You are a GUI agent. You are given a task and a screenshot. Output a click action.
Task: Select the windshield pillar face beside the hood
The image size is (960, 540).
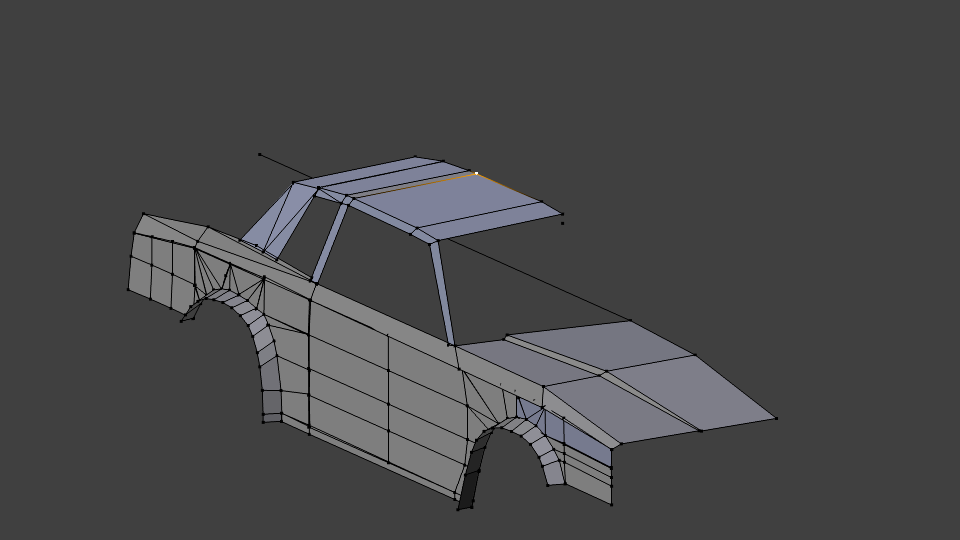pos(443,294)
